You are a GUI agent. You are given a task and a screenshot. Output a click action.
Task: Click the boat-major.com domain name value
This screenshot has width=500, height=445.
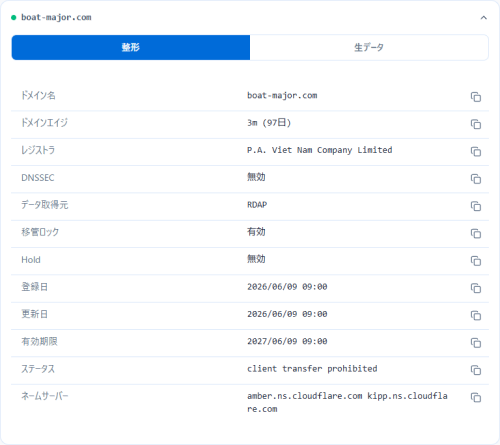click(x=282, y=96)
